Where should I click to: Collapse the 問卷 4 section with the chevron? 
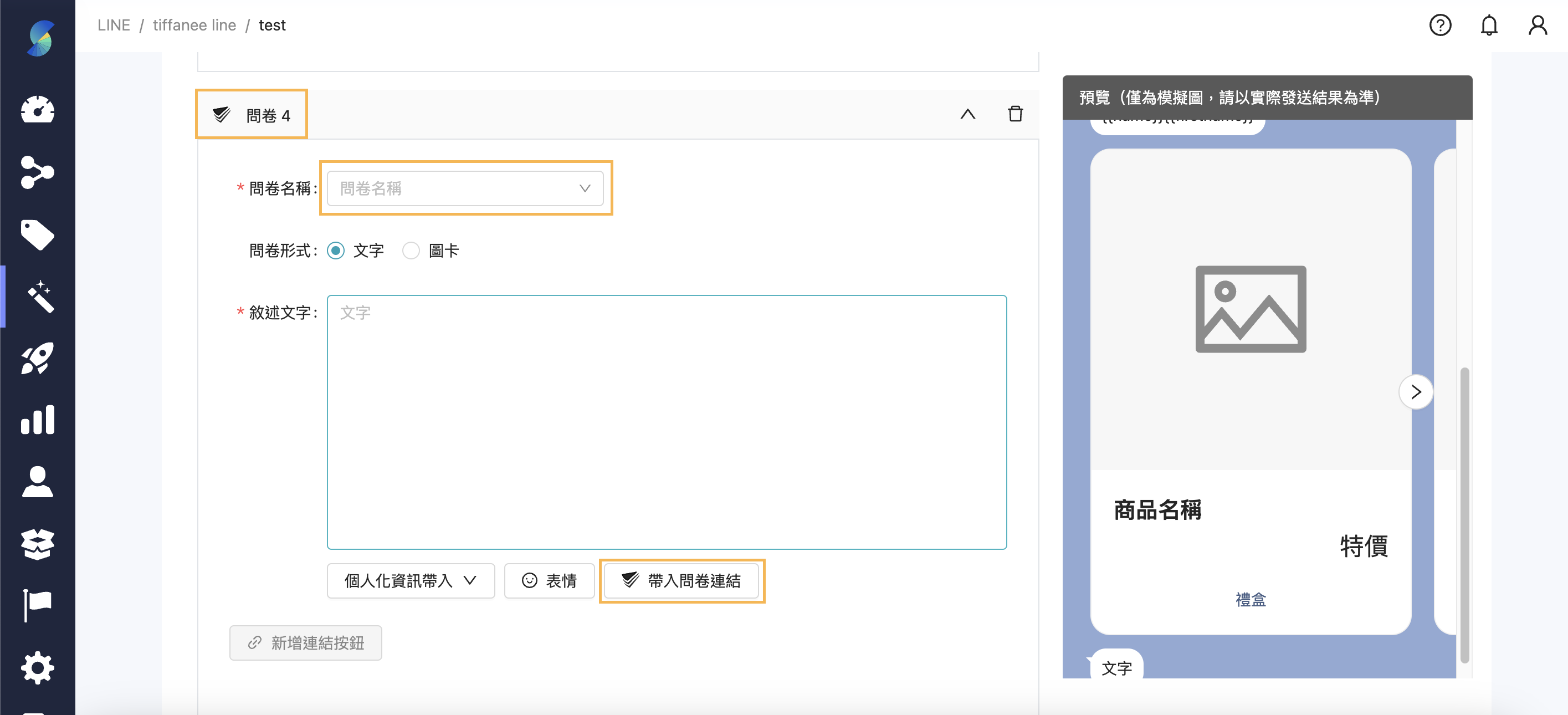tap(968, 114)
